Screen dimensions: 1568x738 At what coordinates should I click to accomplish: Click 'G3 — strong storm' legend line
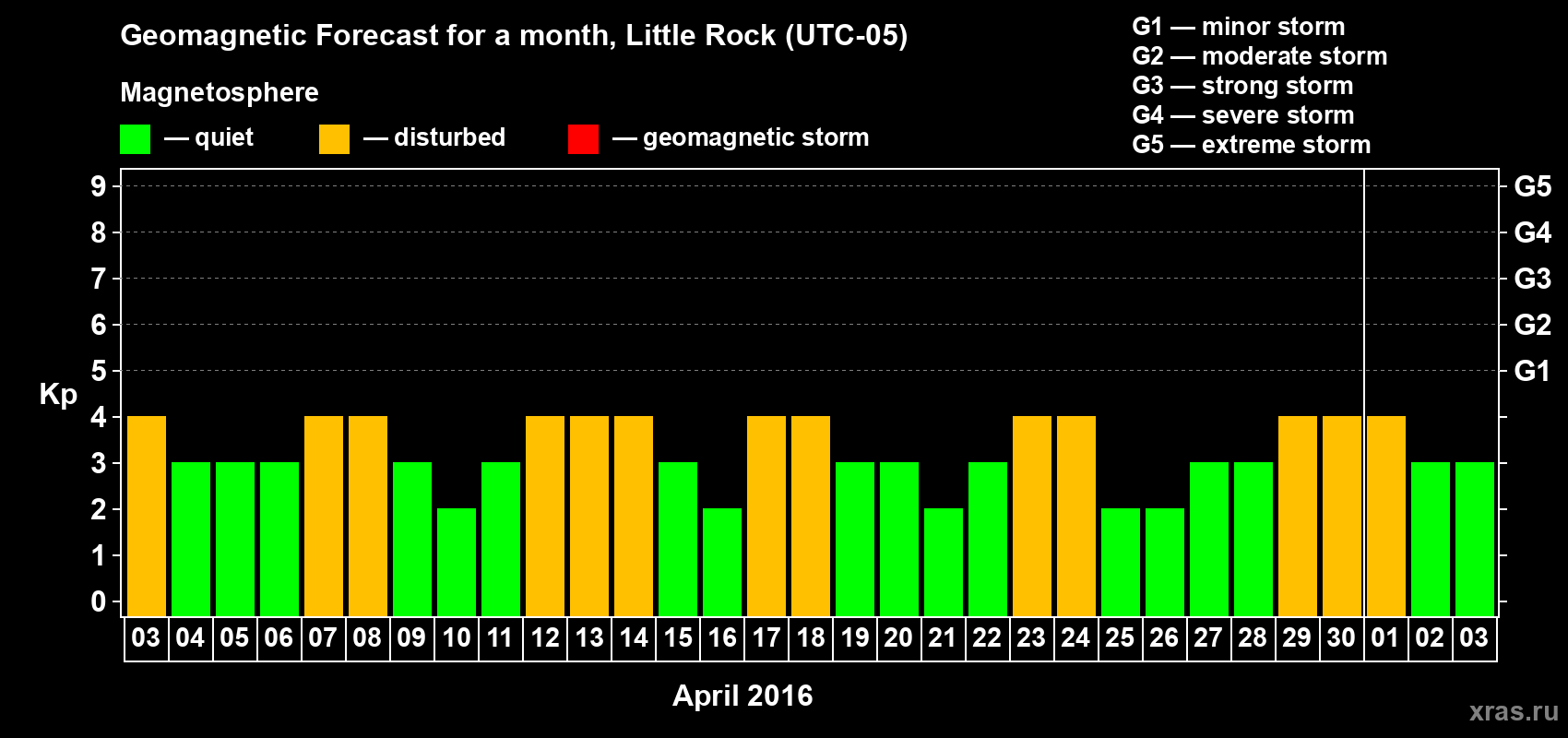tap(1242, 86)
